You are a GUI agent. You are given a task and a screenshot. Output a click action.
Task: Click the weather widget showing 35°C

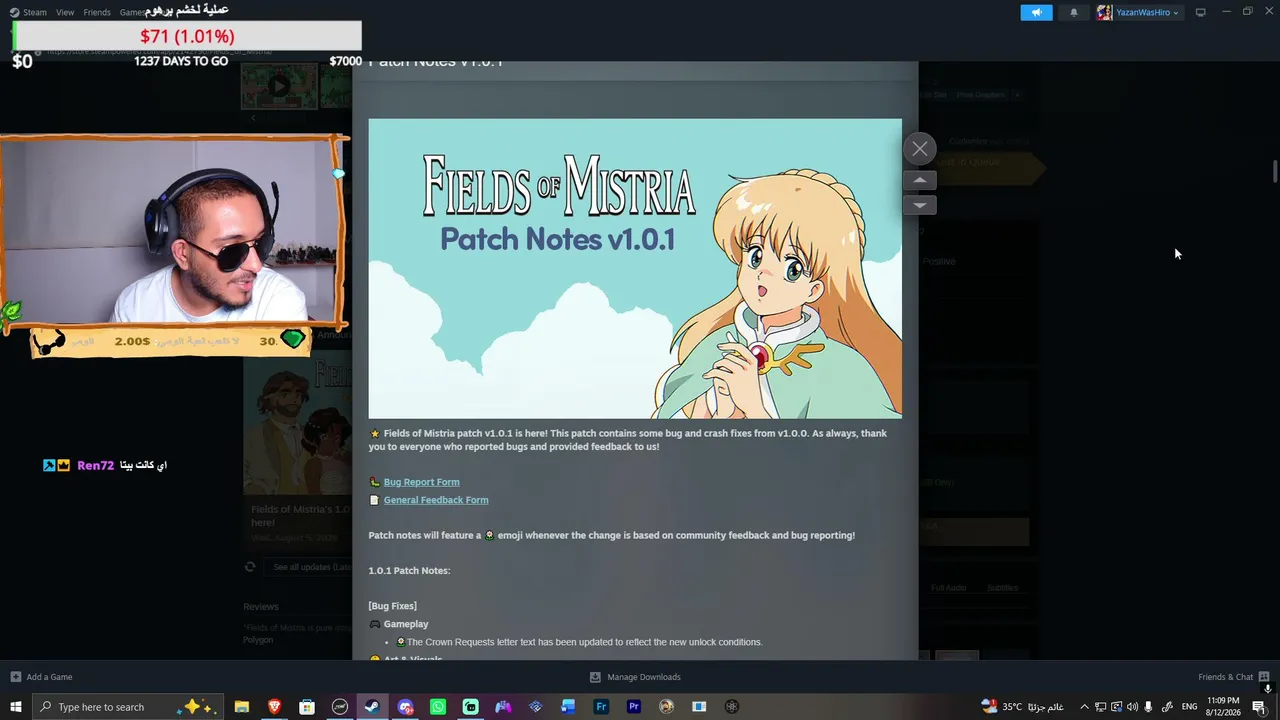click(1020, 707)
